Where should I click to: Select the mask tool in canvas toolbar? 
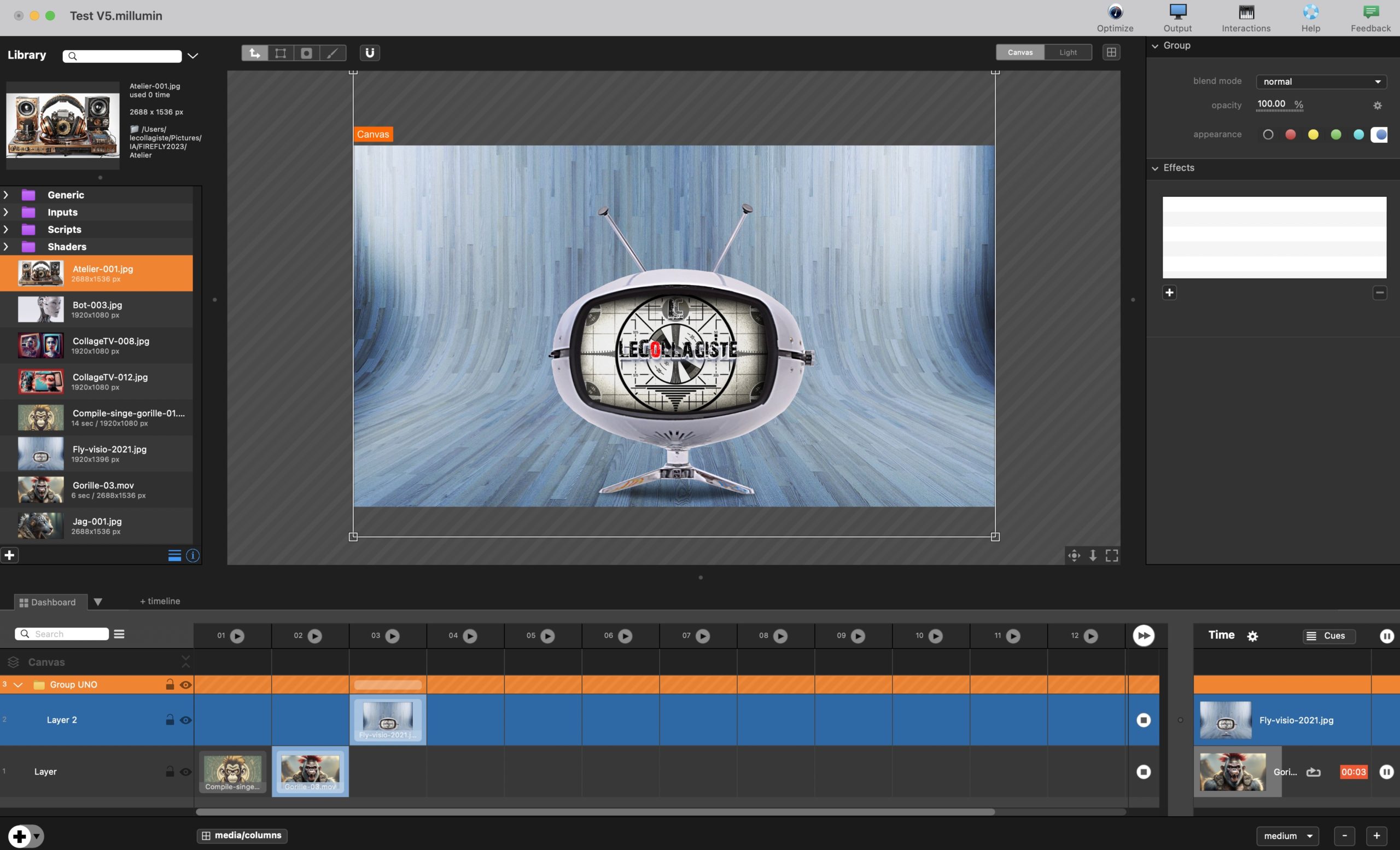coord(306,53)
